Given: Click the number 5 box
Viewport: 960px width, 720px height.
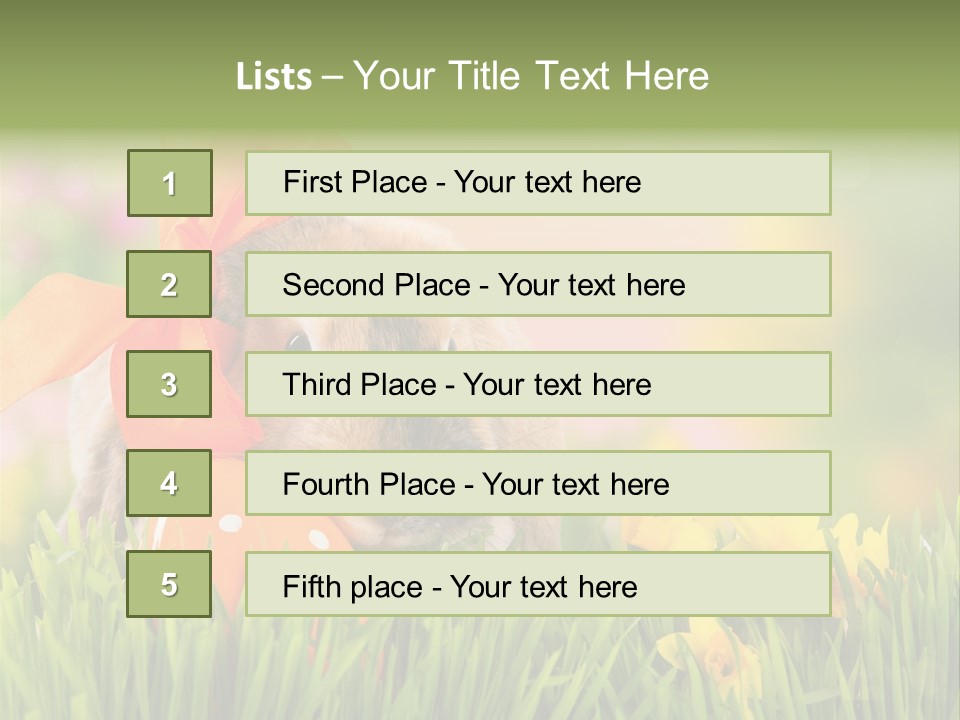Looking at the screenshot, I should pyautogui.click(x=169, y=584).
